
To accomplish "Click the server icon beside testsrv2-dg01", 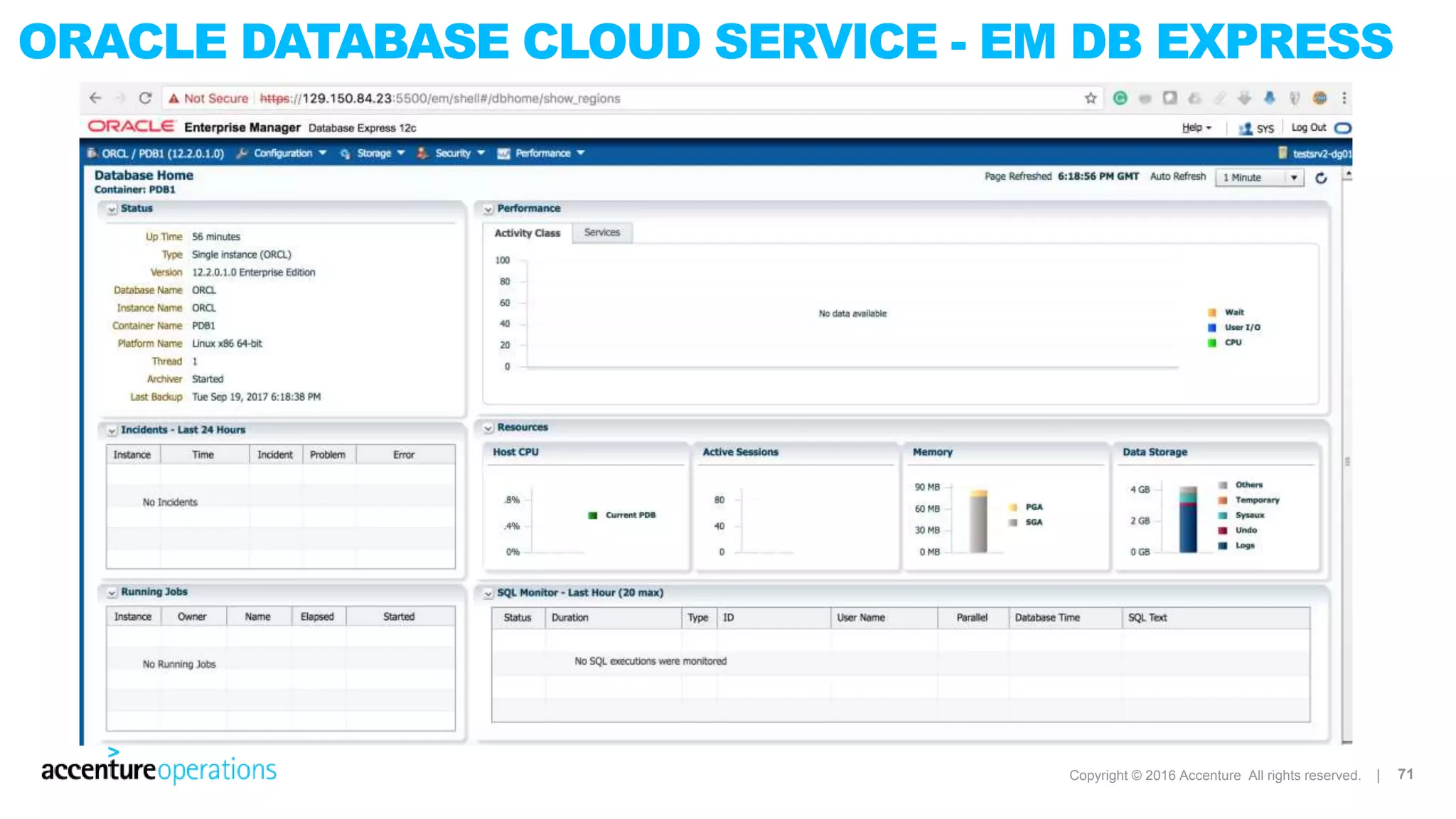I will 1283,153.
